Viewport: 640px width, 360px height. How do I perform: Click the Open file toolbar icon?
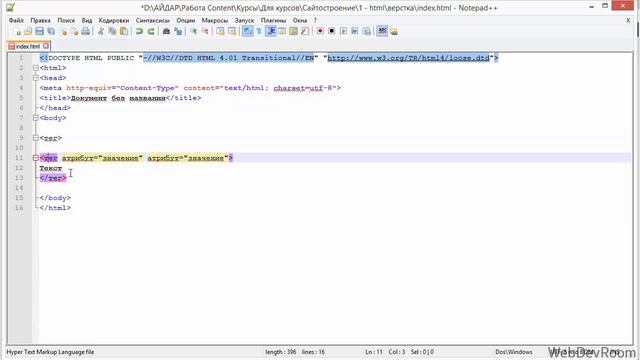(x=28, y=31)
